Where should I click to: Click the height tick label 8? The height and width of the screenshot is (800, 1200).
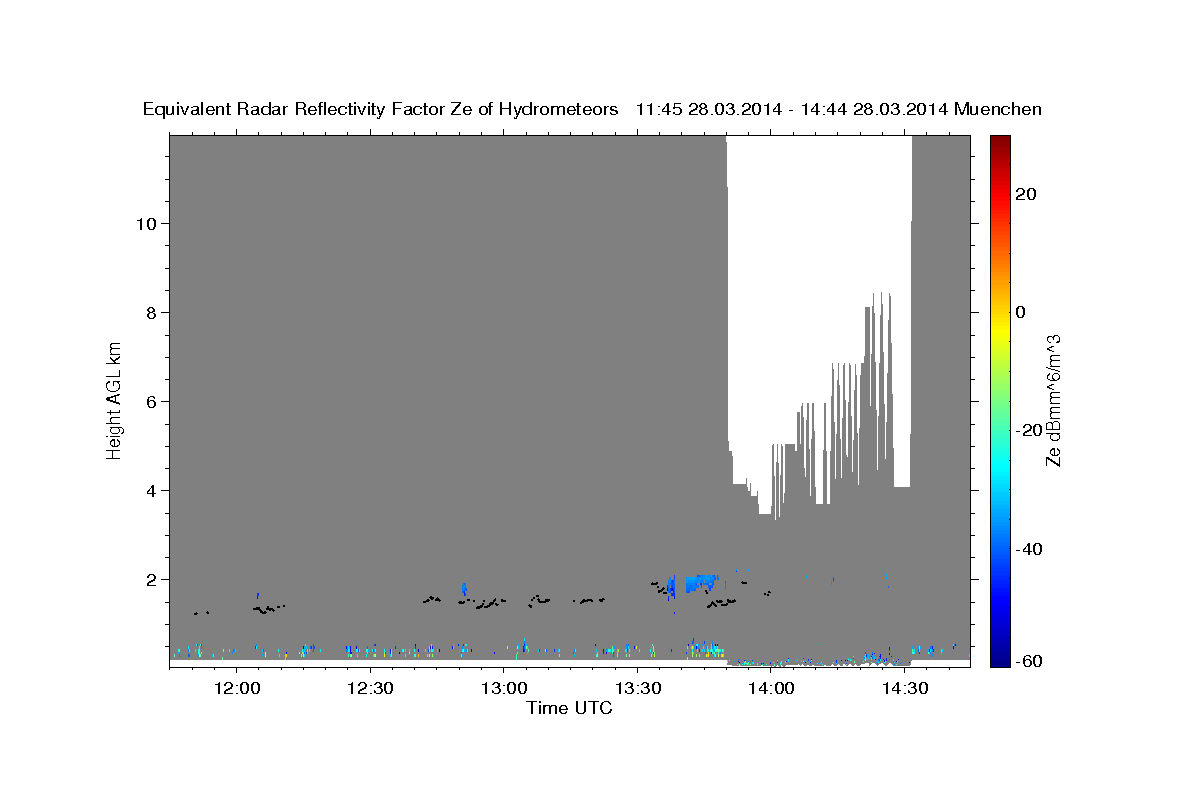pyautogui.click(x=153, y=312)
